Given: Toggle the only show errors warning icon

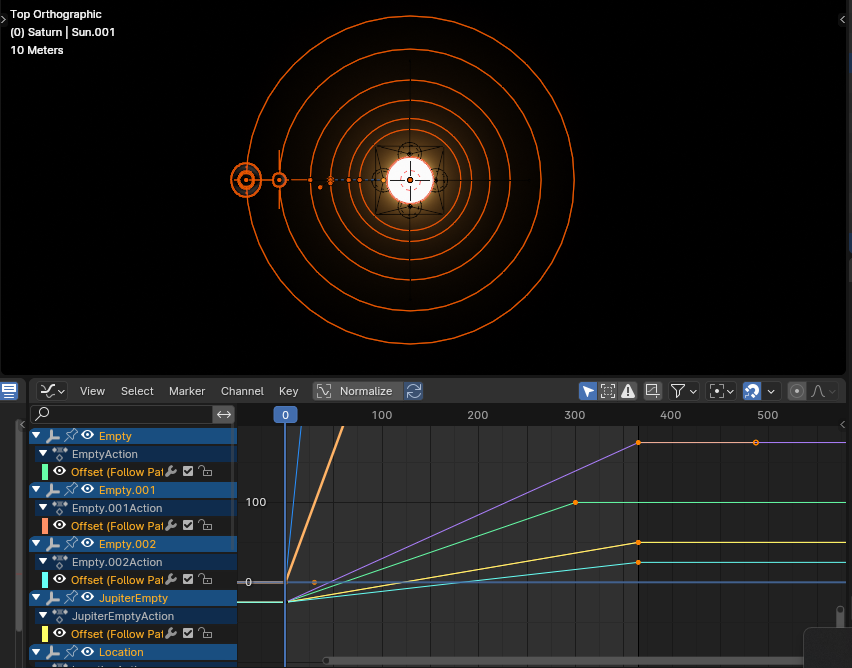Looking at the screenshot, I should tap(628, 391).
